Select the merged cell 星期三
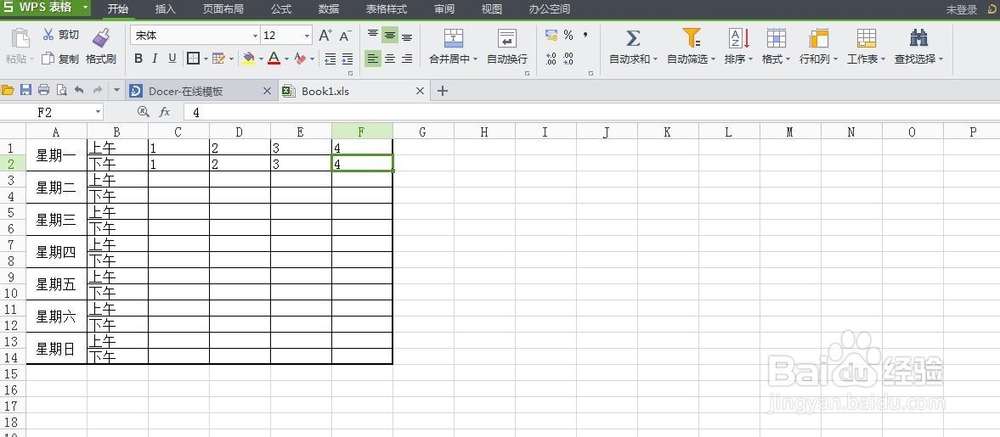 56,220
